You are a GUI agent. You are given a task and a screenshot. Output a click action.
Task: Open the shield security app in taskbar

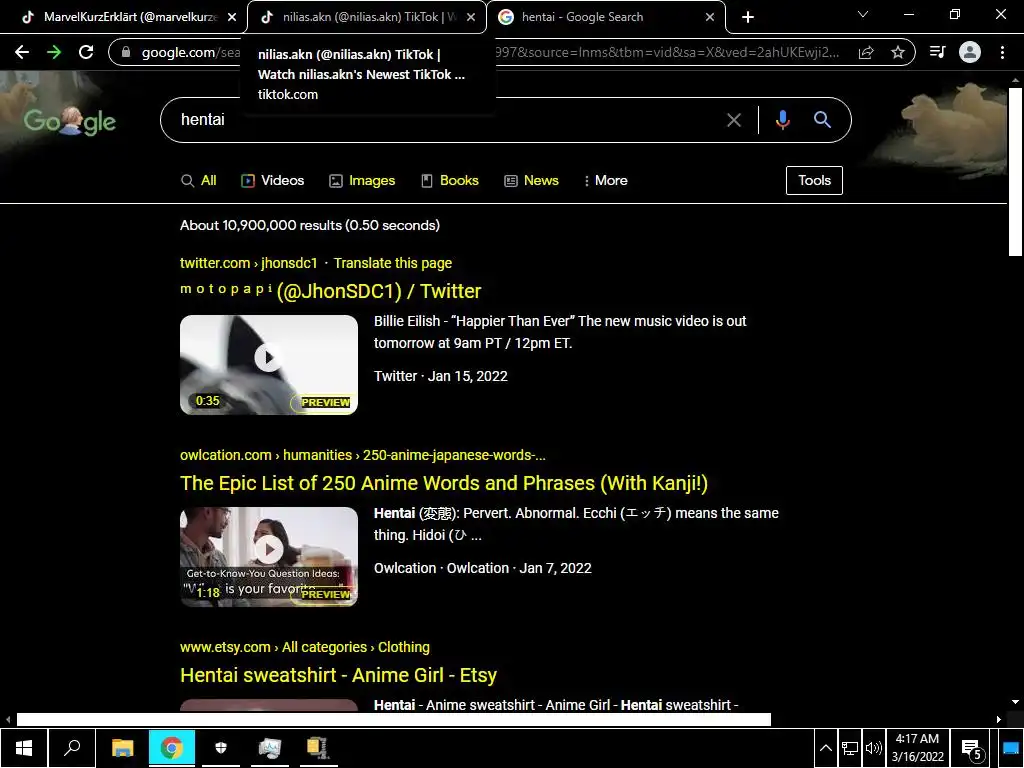pyautogui.click(x=221, y=748)
